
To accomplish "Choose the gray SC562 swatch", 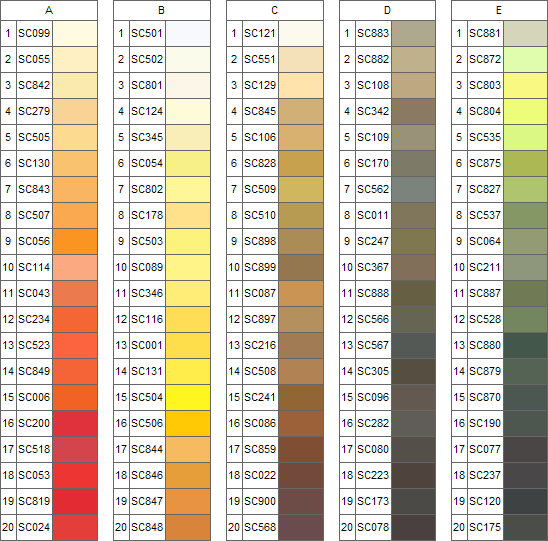I will point(413,189).
